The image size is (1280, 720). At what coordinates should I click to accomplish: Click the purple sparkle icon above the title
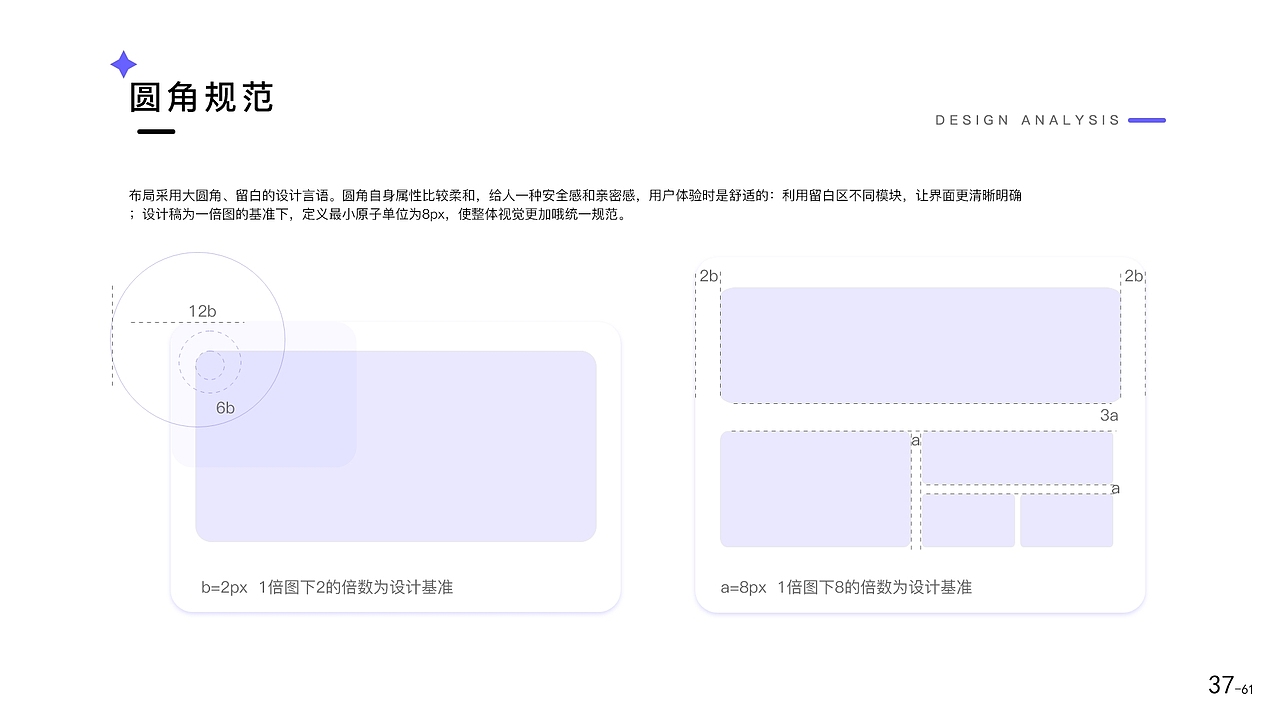[x=122, y=64]
